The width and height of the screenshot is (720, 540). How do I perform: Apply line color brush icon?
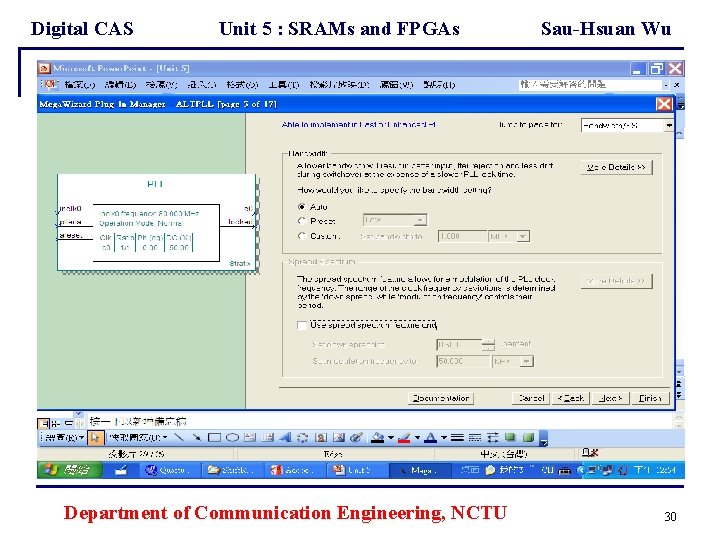tap(404, 438)
